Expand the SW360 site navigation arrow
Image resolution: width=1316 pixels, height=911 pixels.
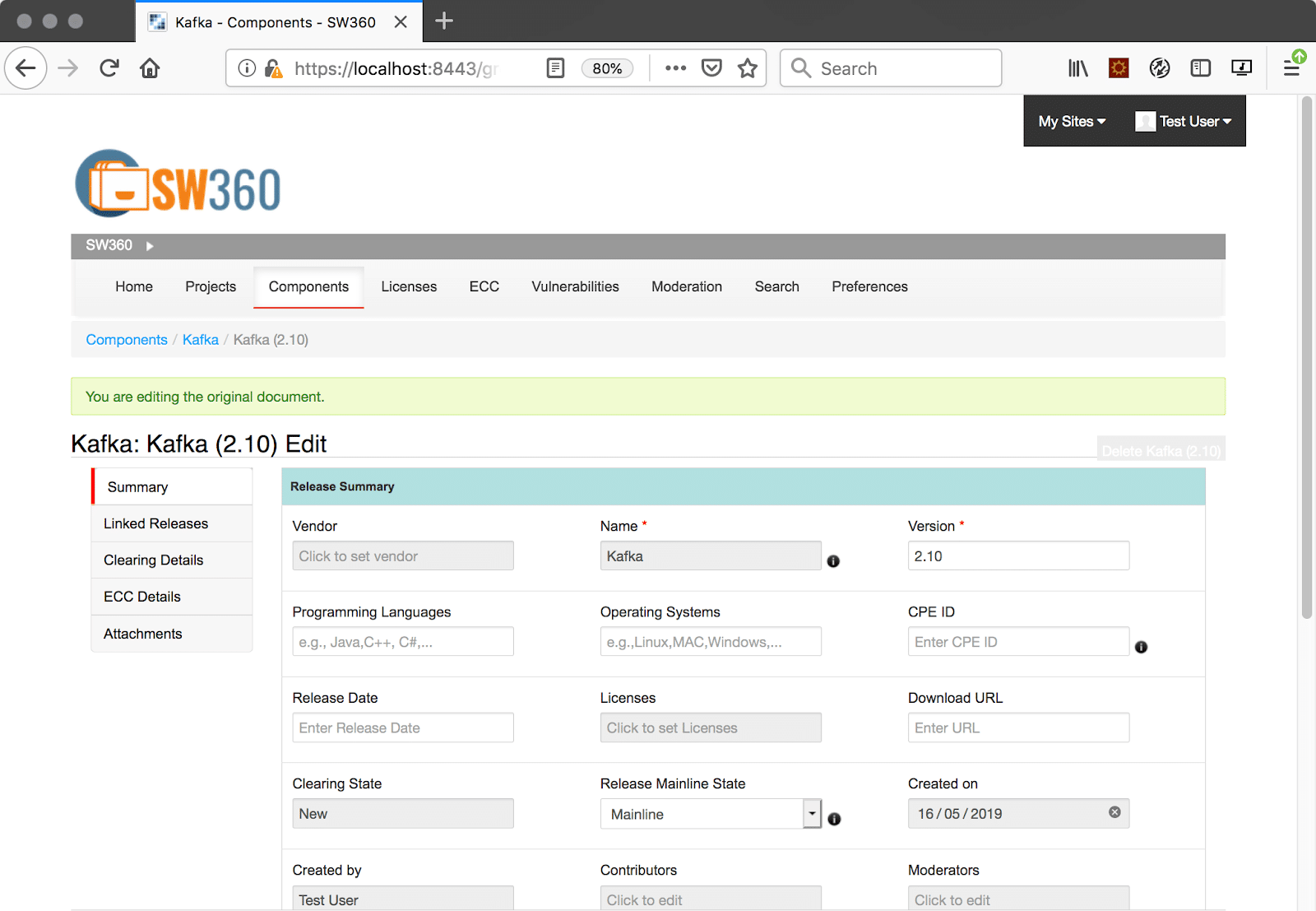150,246
